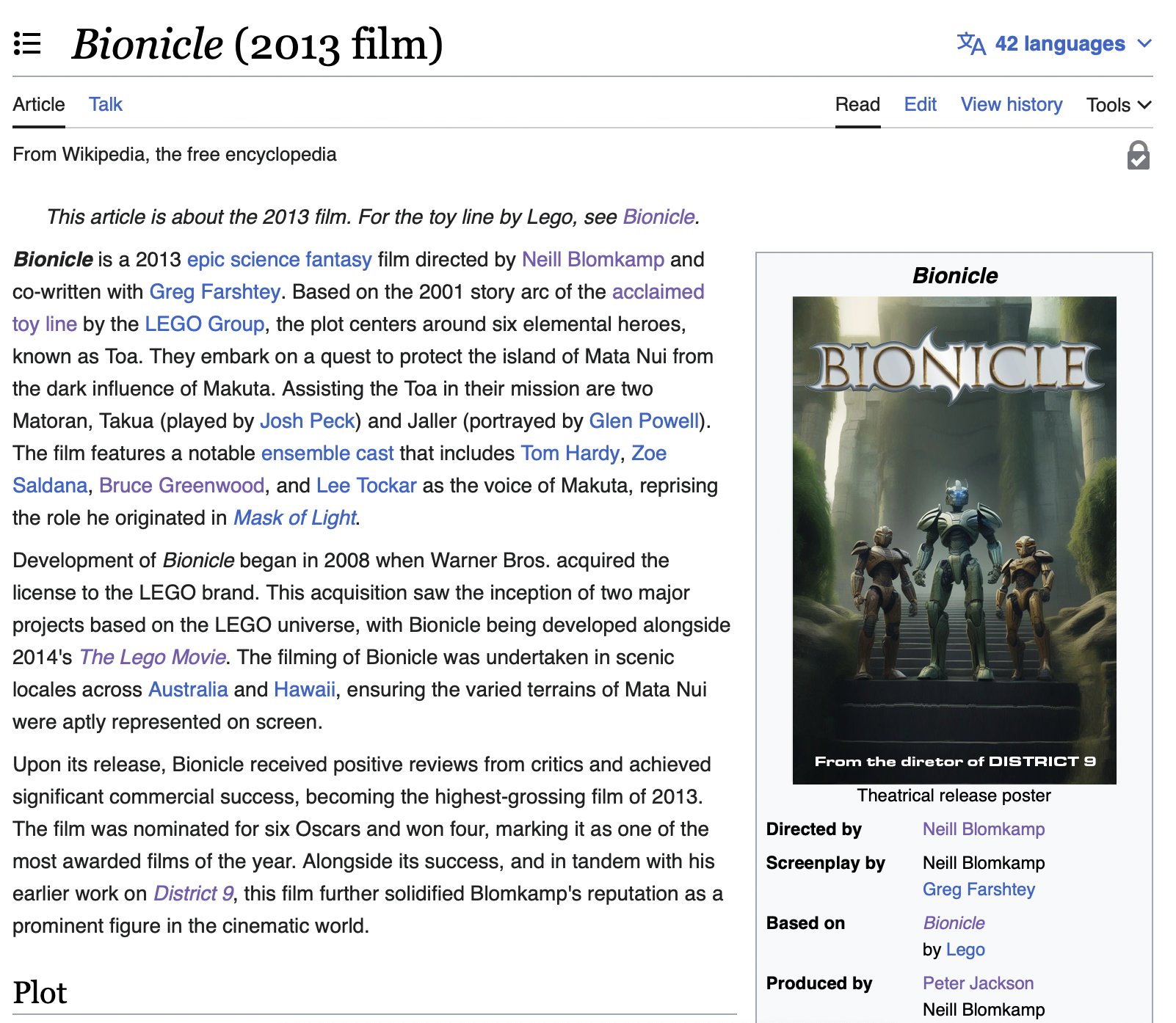Click plain Neill Blomkamp text under Screenplay by
The image size is (1176, 1023).
pos(984,863)
